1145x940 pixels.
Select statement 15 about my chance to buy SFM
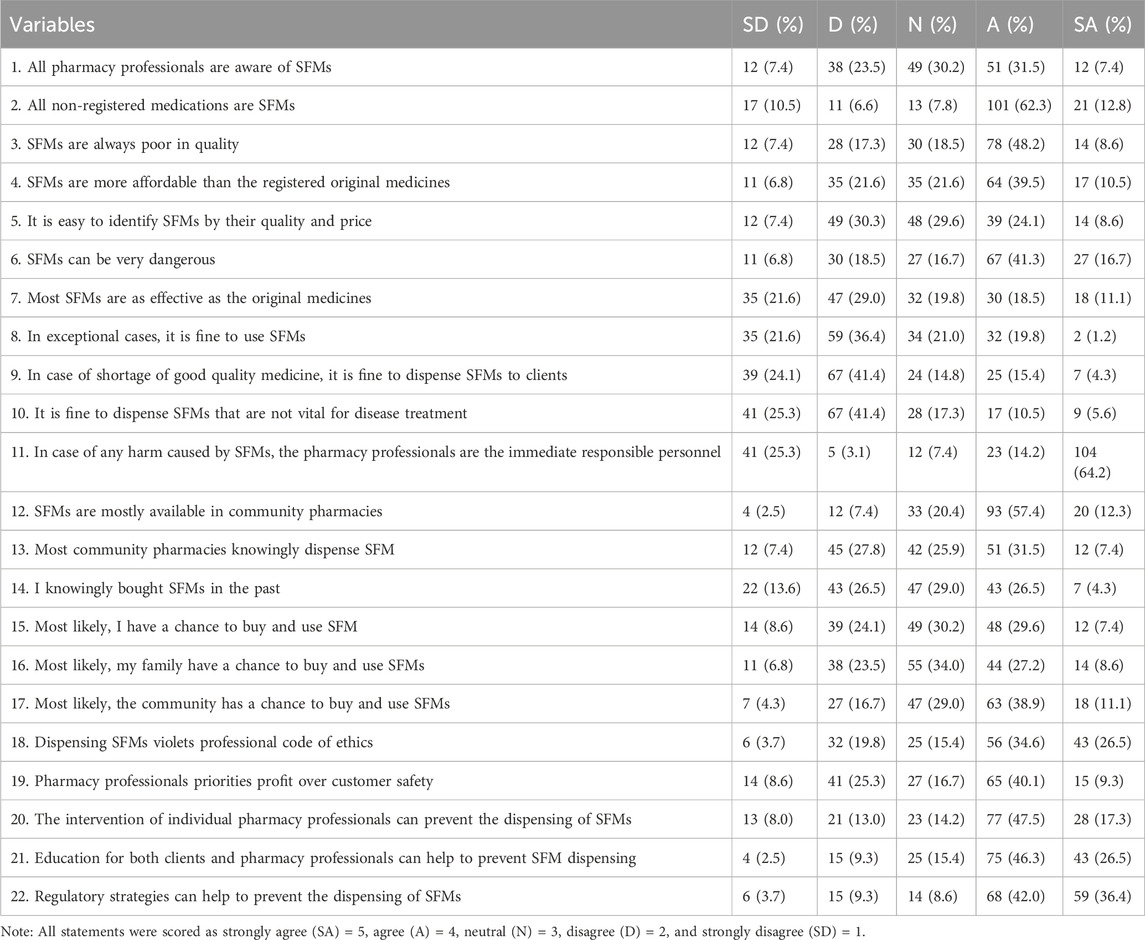point(572,627)
